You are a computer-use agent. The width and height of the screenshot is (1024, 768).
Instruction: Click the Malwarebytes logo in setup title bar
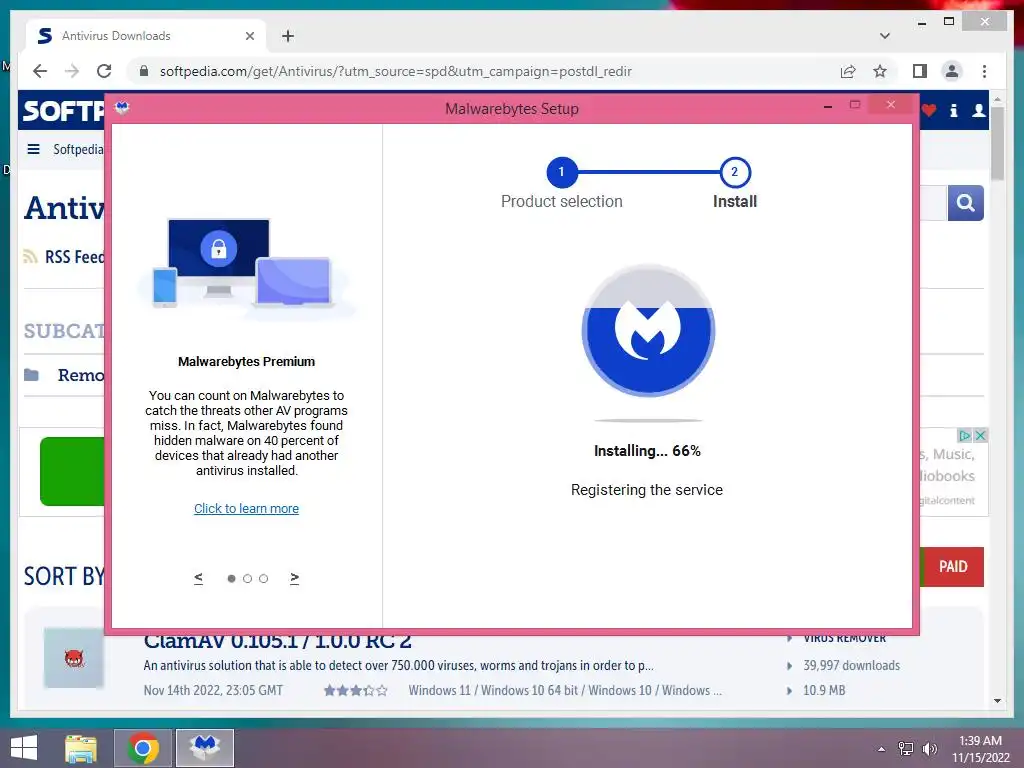(122, 108)
